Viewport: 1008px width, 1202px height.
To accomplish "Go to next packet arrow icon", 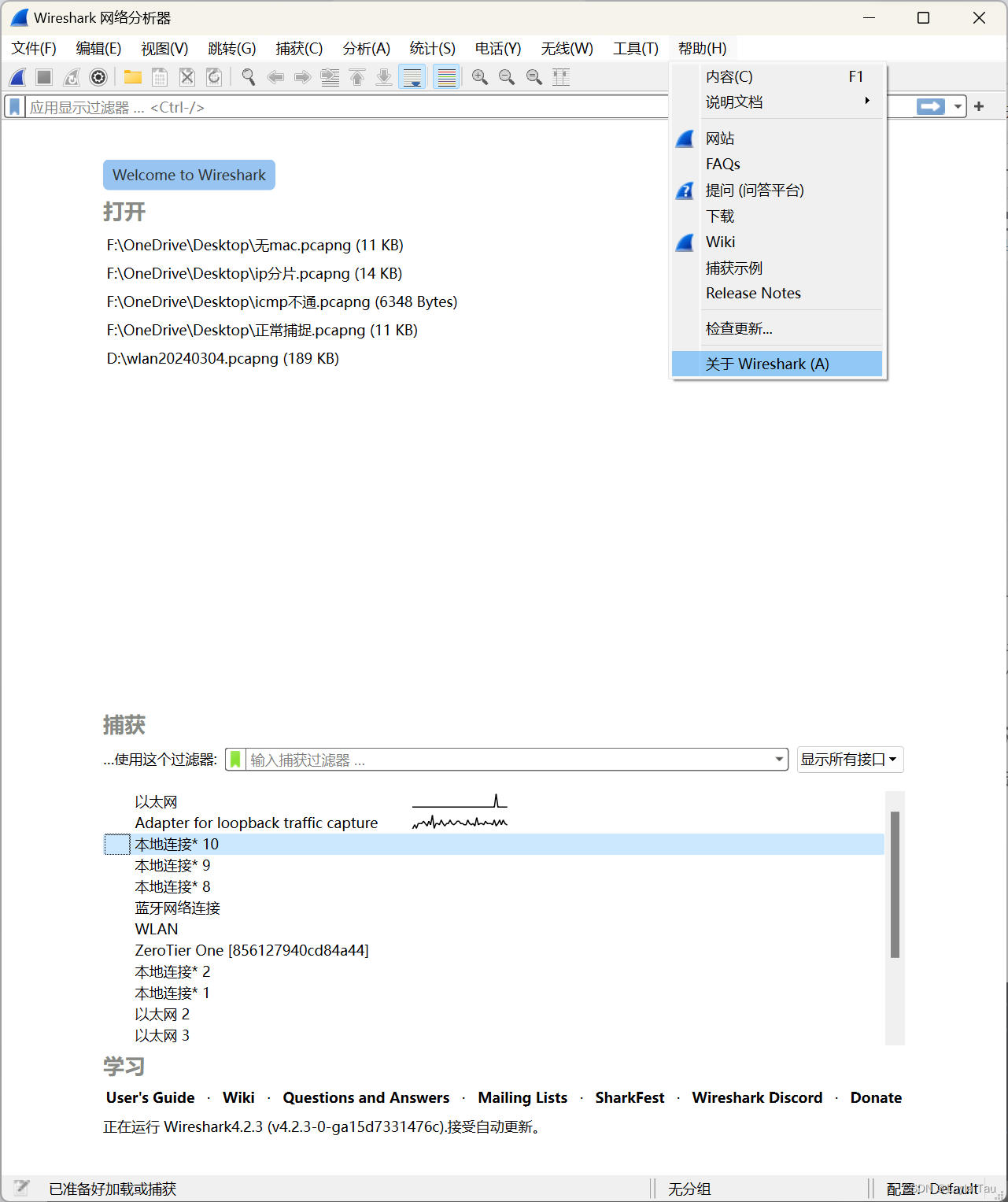I will point(302,77).
